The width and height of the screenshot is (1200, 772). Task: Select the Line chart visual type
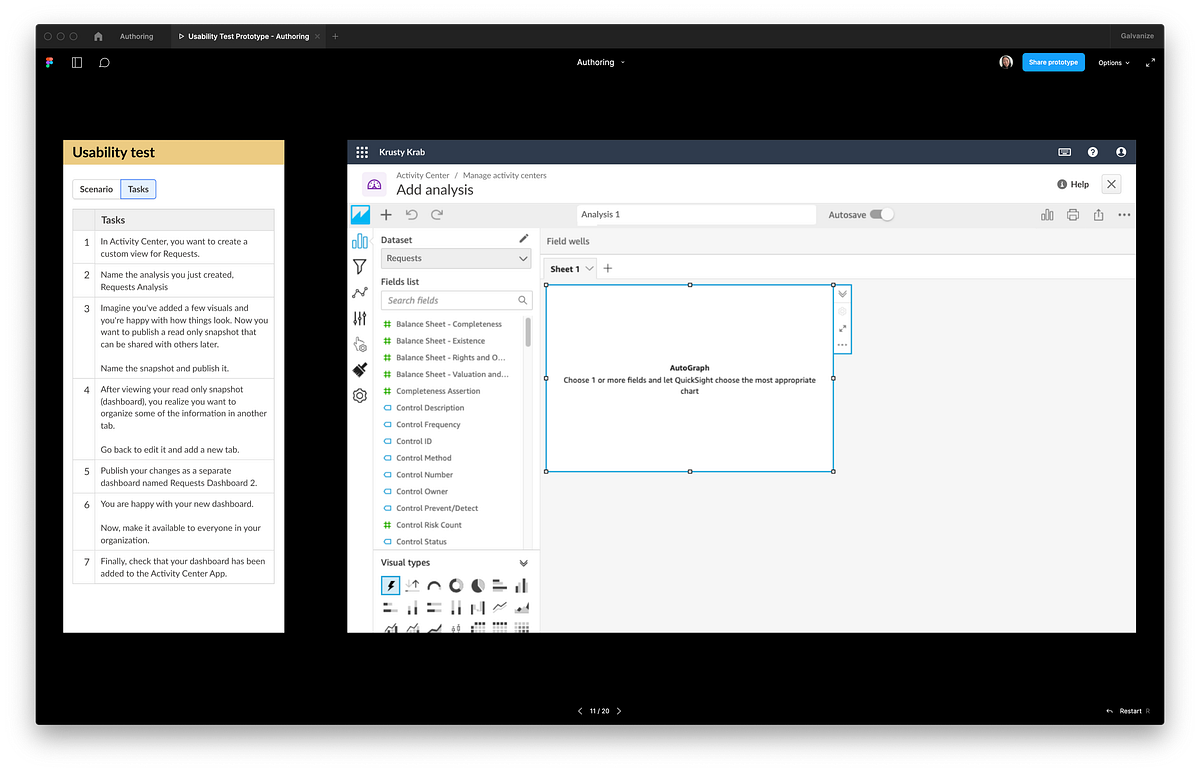[500, 607]
